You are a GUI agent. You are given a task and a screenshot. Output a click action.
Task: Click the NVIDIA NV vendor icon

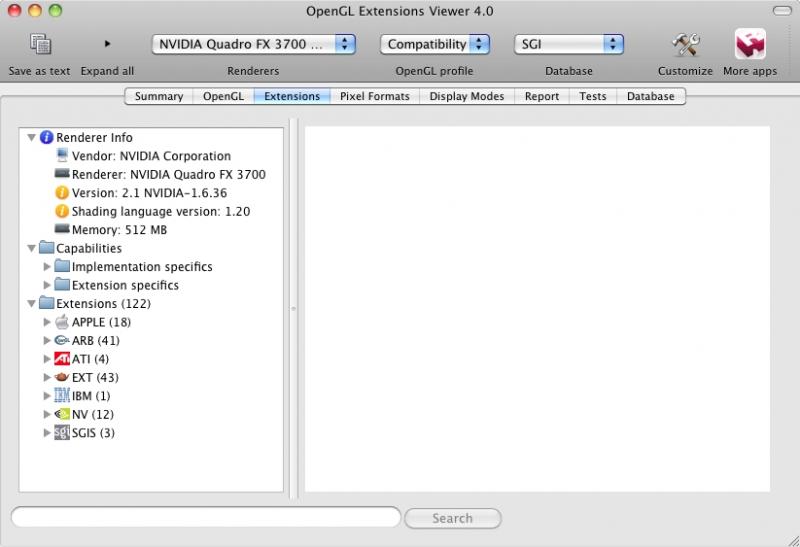[62, 414]
